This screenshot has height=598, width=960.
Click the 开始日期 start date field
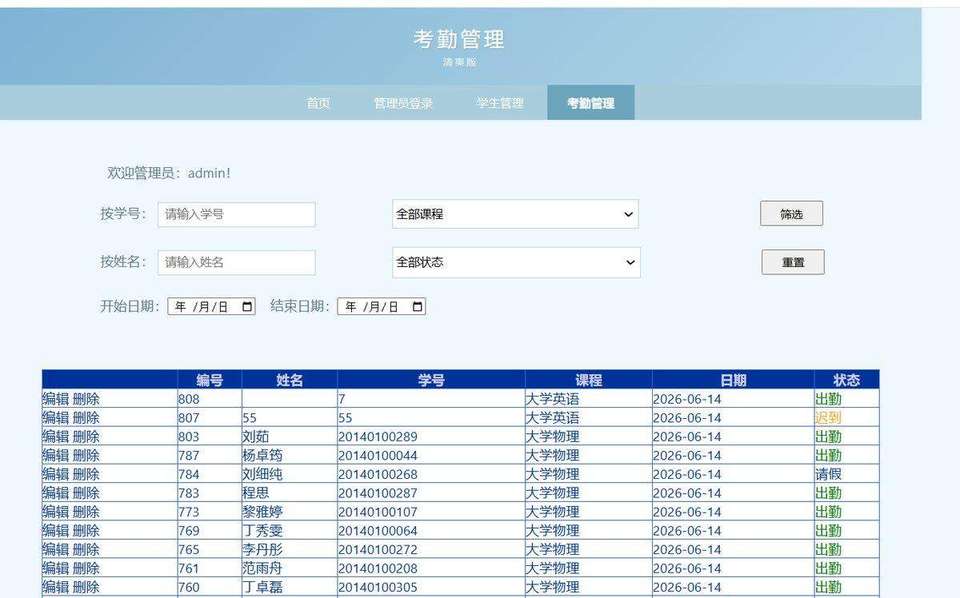[211, 307]
